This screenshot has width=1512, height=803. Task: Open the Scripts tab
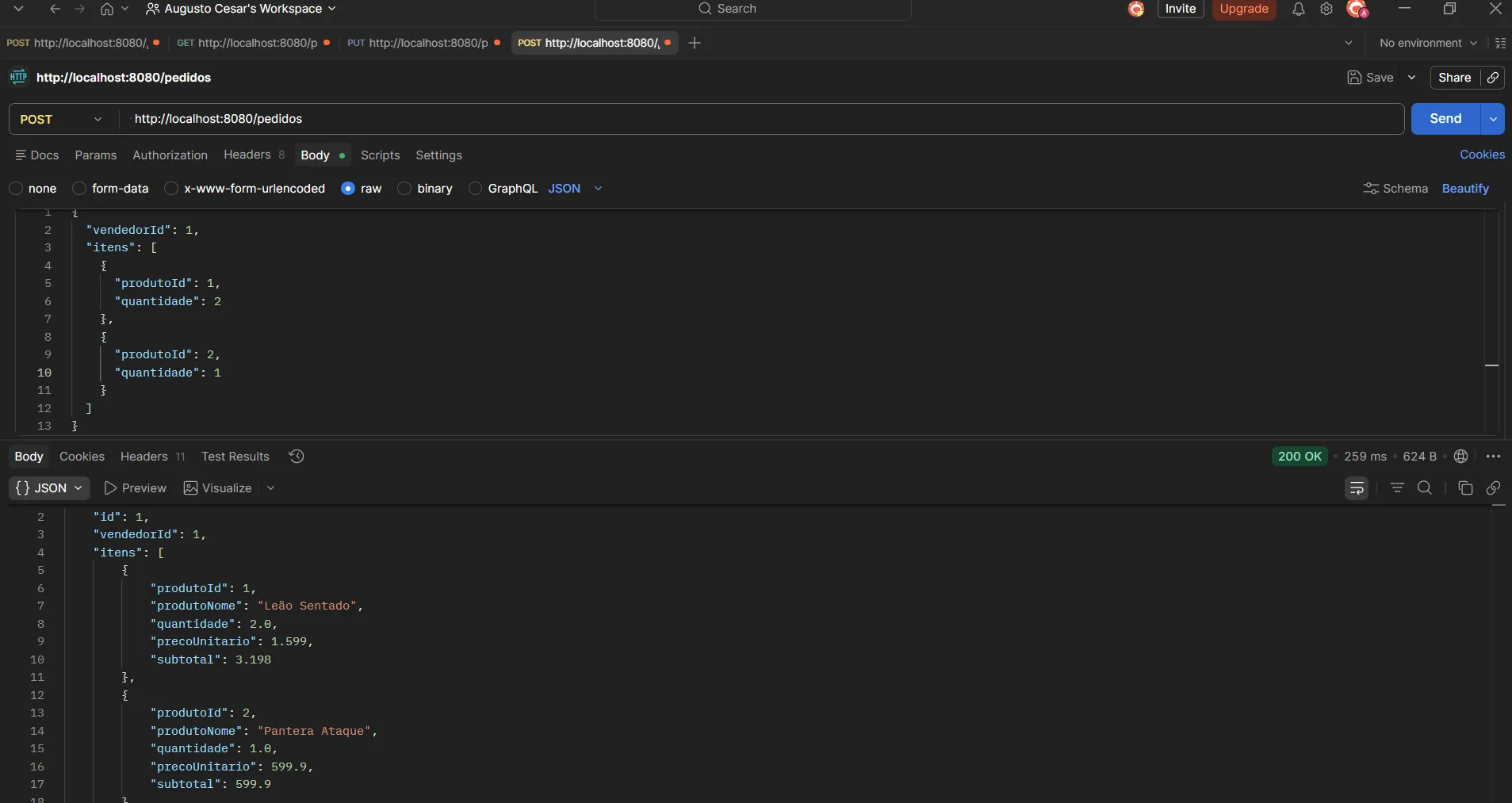pos(381,155)
